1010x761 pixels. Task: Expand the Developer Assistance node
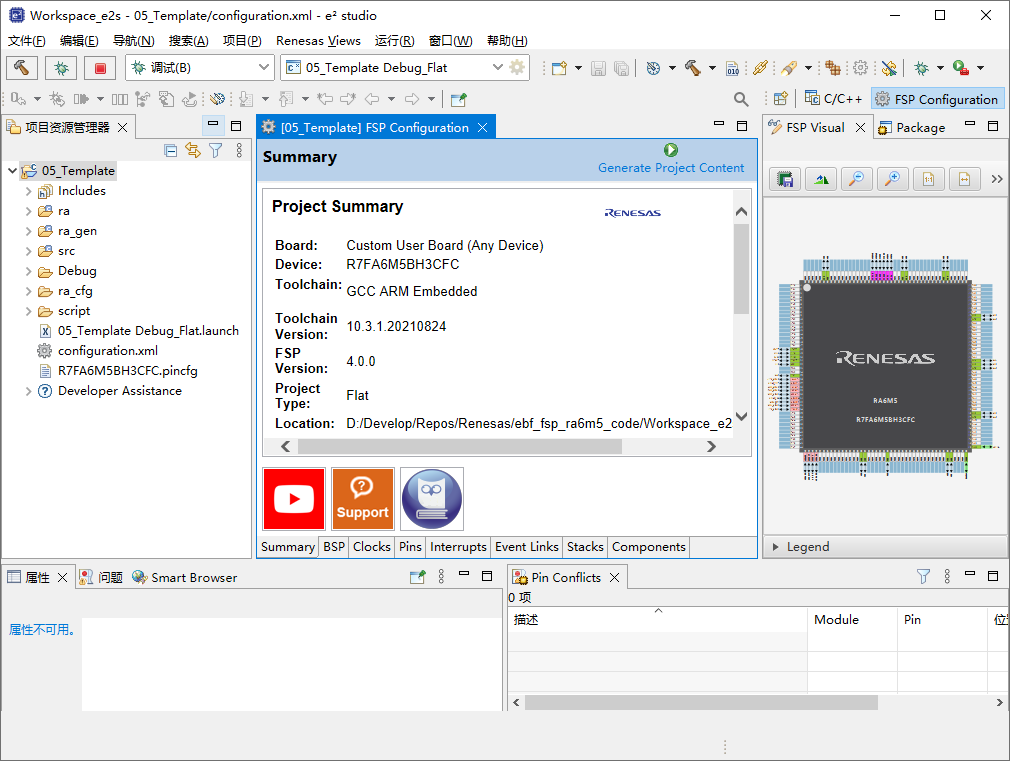[28, 391]
